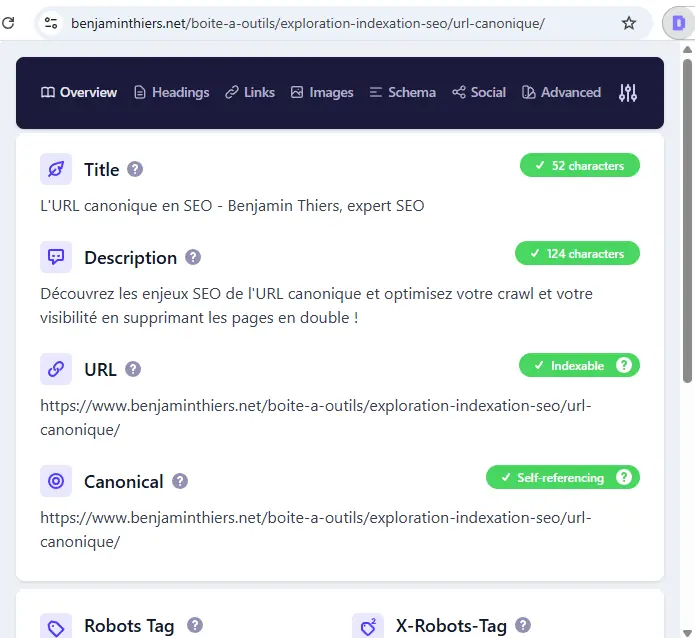Bookmark this page with the star icon

(629, 23)
